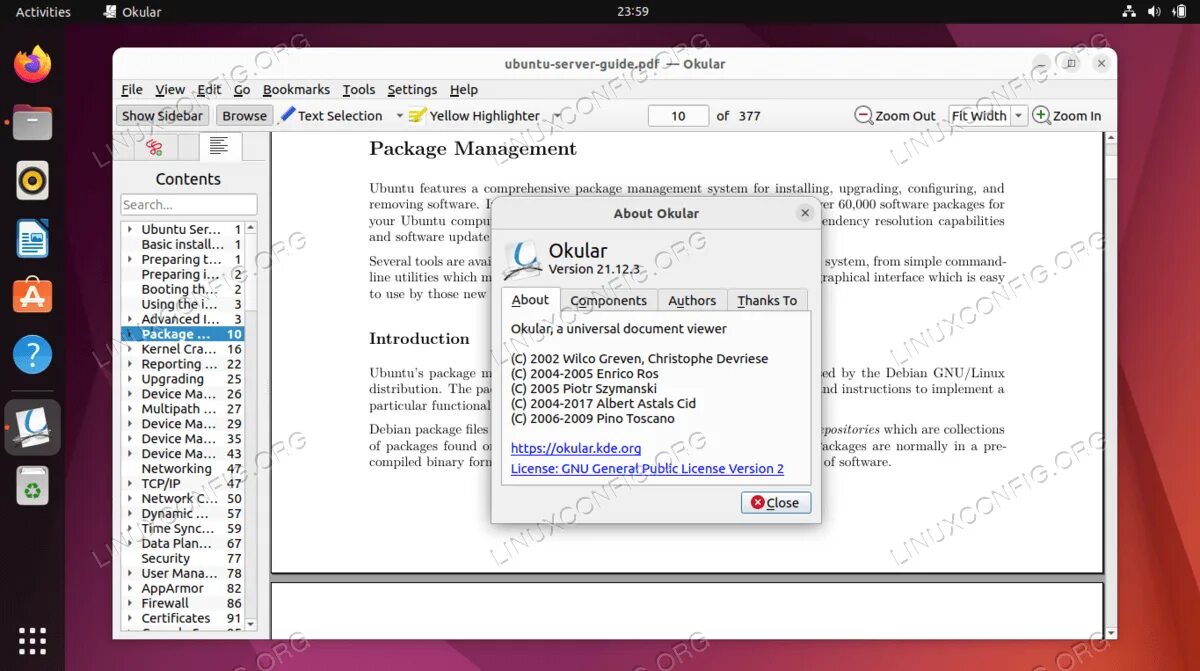Screen dimensions: 1200x671
Task: Select the Text Selection tool icon
Action: pos(288,115)
